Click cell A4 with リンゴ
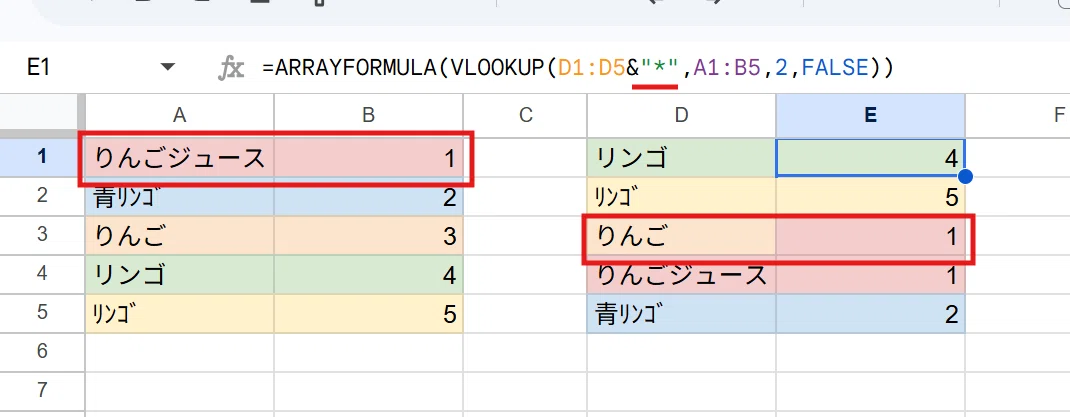The width and height of the screenshot is (1070, 417). tap(179, 274)
